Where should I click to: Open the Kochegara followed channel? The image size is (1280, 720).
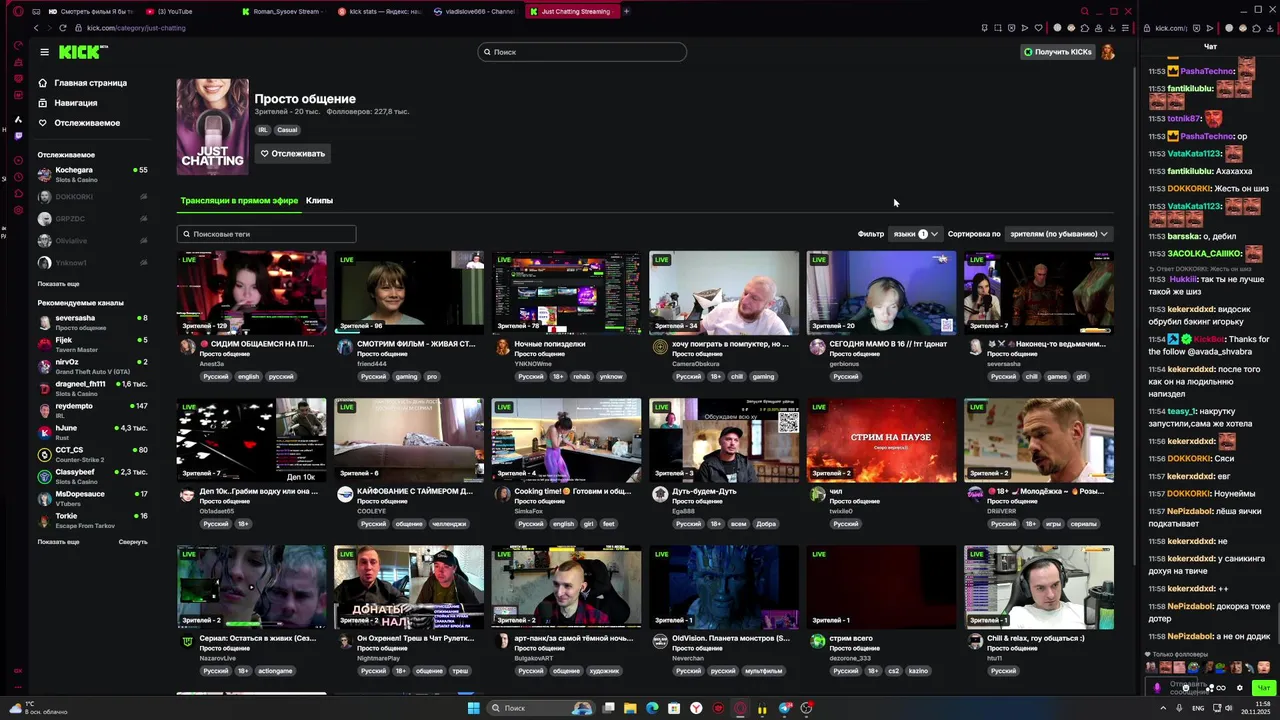pyautogui.click(x=92, y=174)
